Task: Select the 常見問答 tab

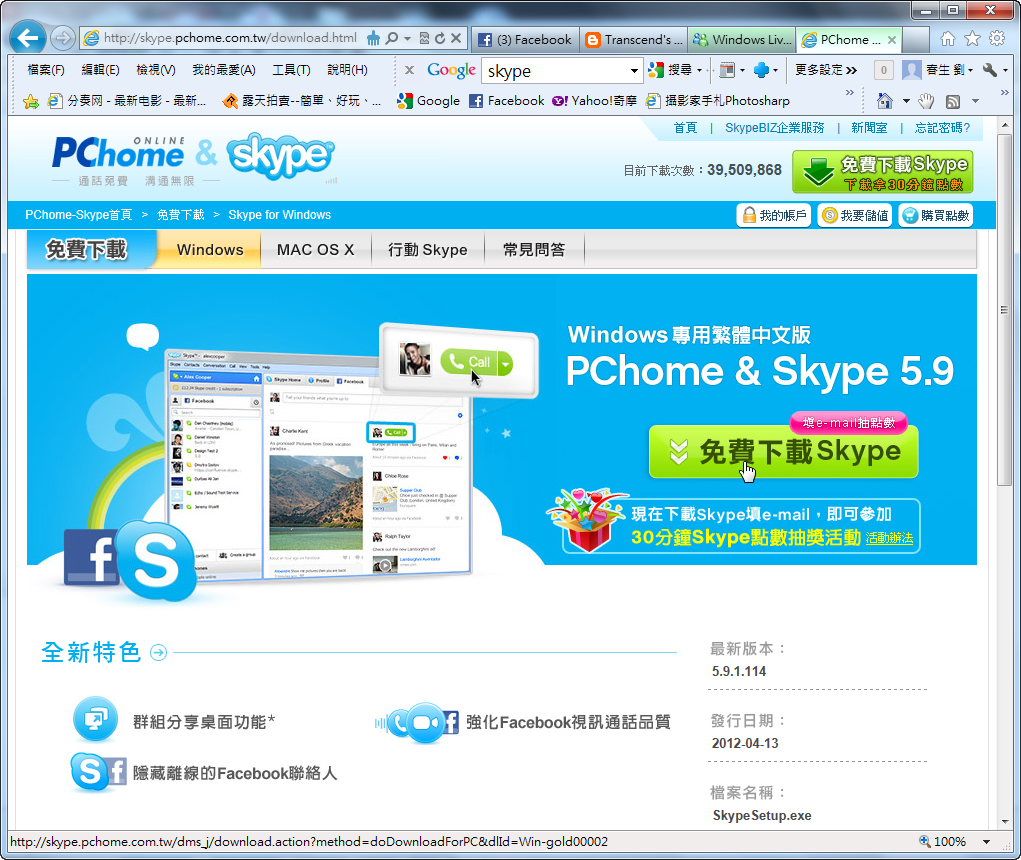Action: point(534,249)
